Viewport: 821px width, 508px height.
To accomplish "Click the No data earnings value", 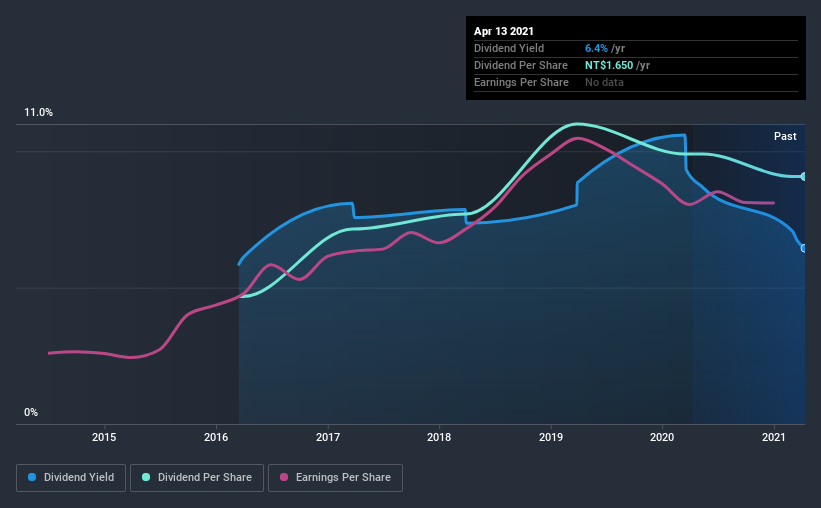I will click(604, 82).
